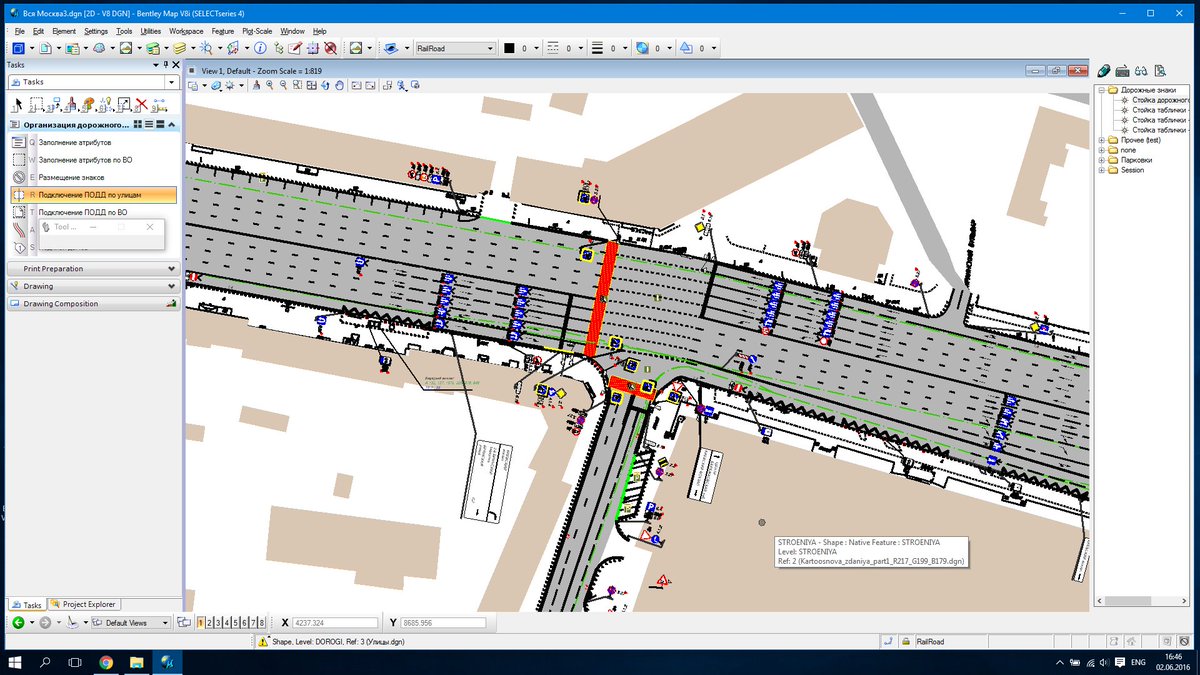Launch Google Chrome from the taskbar
The width and height of the screenshot is (1200, 675).
coord(107,662)
